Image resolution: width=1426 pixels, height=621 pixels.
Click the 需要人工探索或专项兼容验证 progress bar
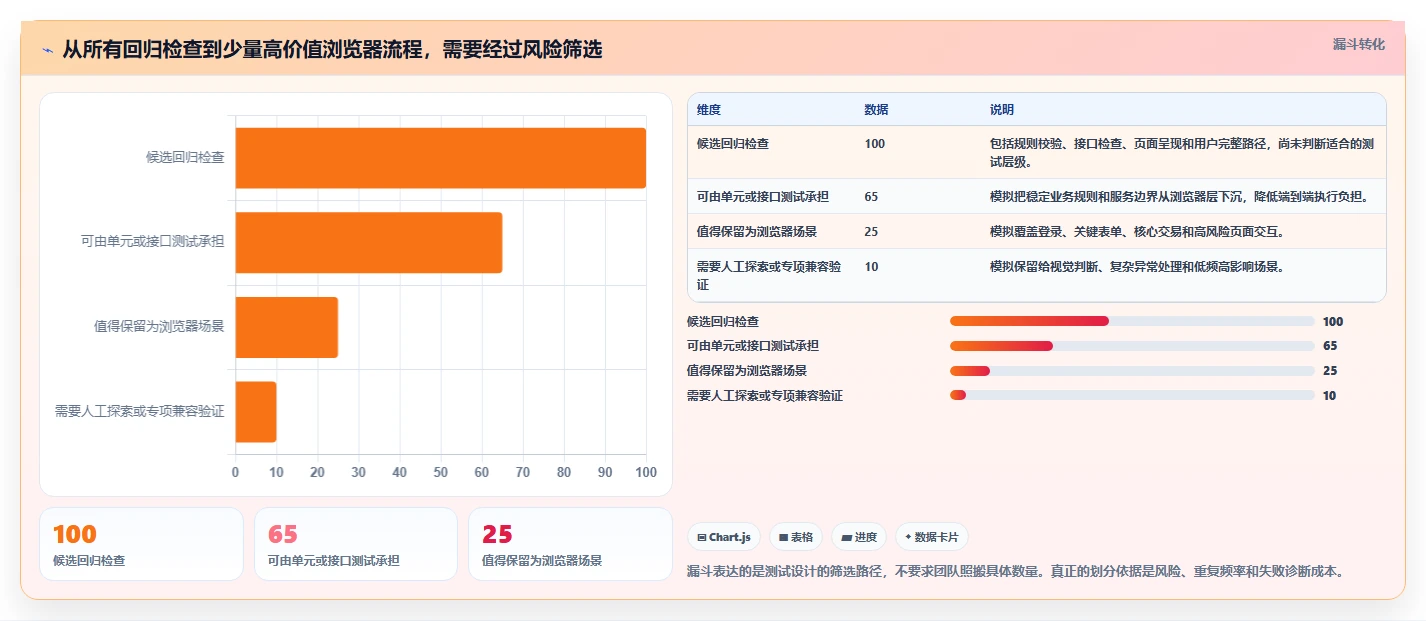tap(1132, 395)
